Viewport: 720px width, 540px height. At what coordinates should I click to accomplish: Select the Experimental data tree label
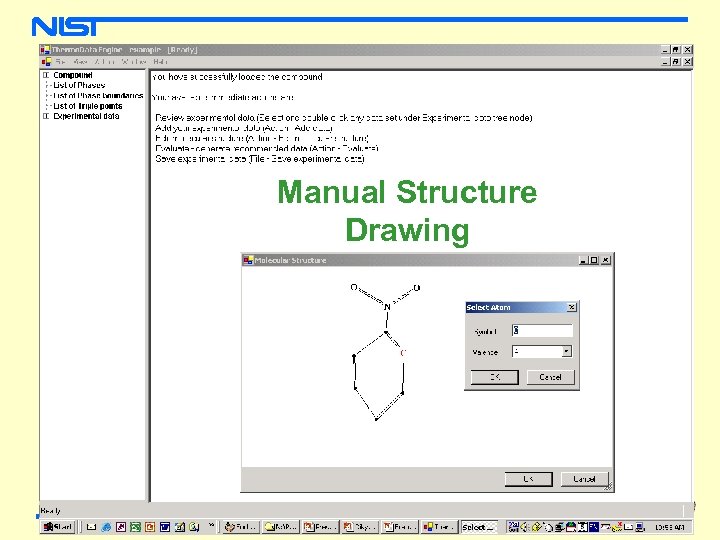click(x=86, y=116)
